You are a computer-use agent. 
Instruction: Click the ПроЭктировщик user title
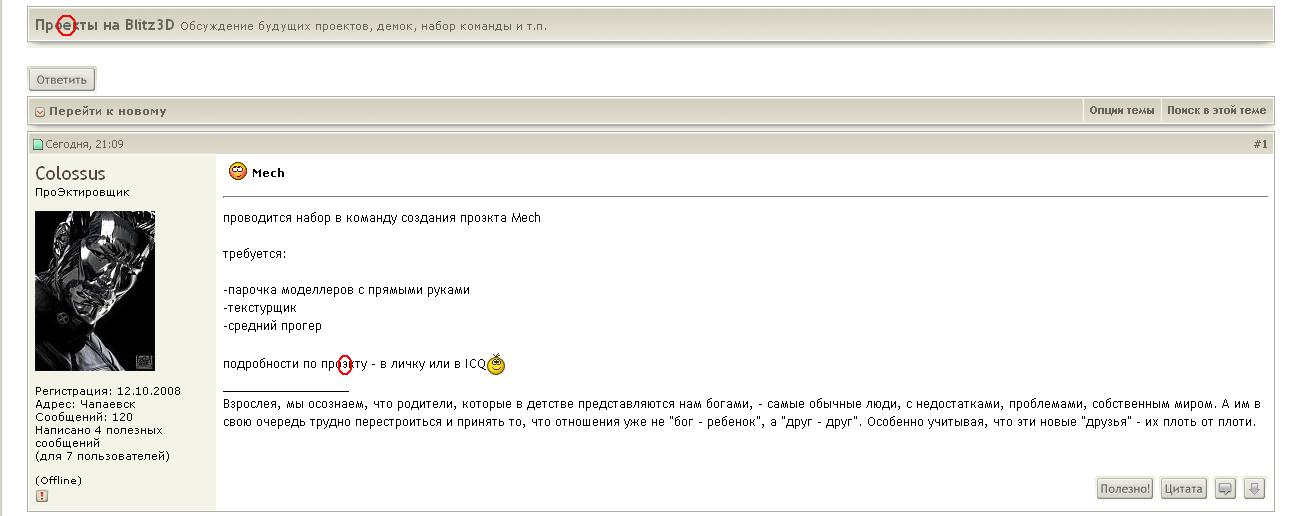coord(82,192)
